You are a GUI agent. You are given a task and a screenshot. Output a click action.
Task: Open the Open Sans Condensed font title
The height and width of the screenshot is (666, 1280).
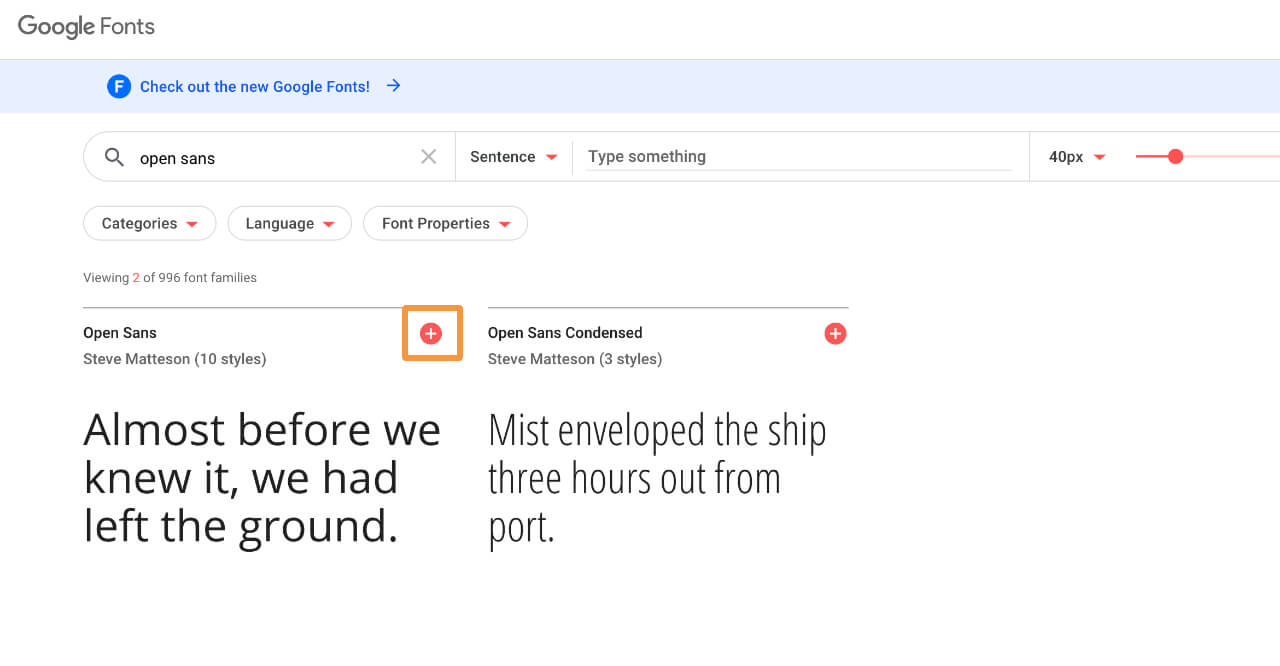(x=565, y=333)
